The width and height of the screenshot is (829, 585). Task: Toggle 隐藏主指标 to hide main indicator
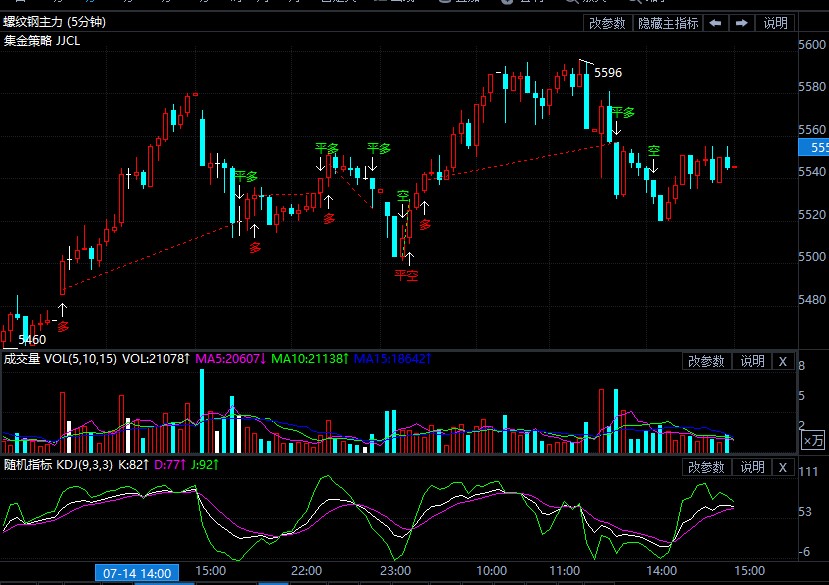pos(668,23)
